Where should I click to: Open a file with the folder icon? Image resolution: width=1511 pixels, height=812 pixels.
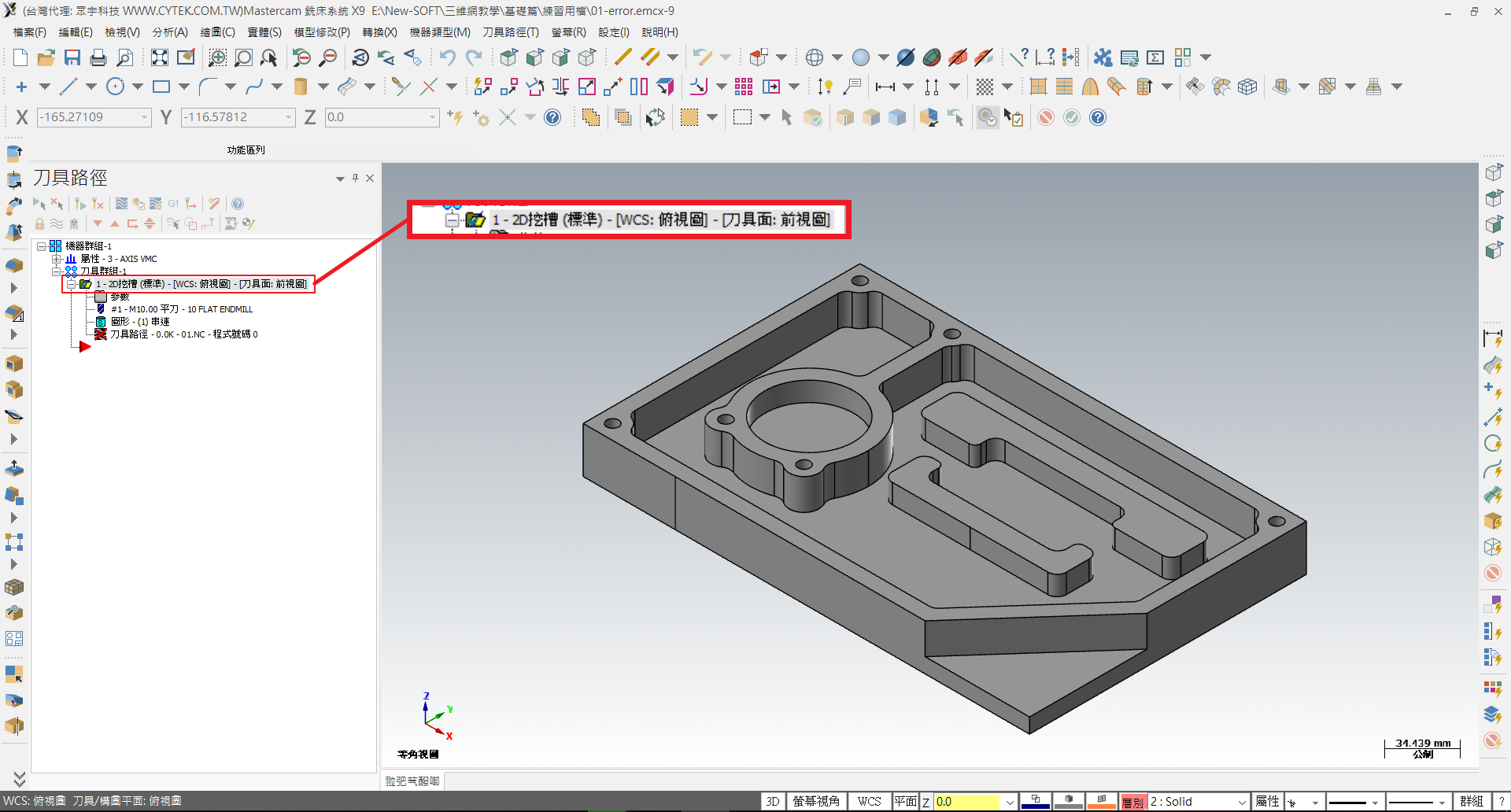tap(46, 57)
